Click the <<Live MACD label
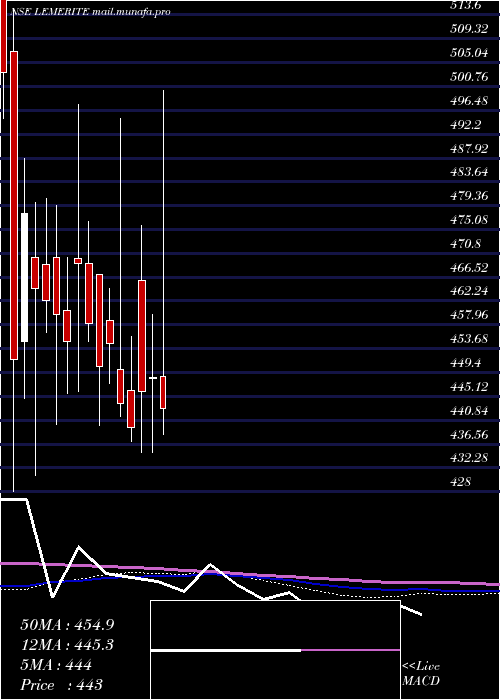Screen dimensions: 500x700 click(421, 674)
